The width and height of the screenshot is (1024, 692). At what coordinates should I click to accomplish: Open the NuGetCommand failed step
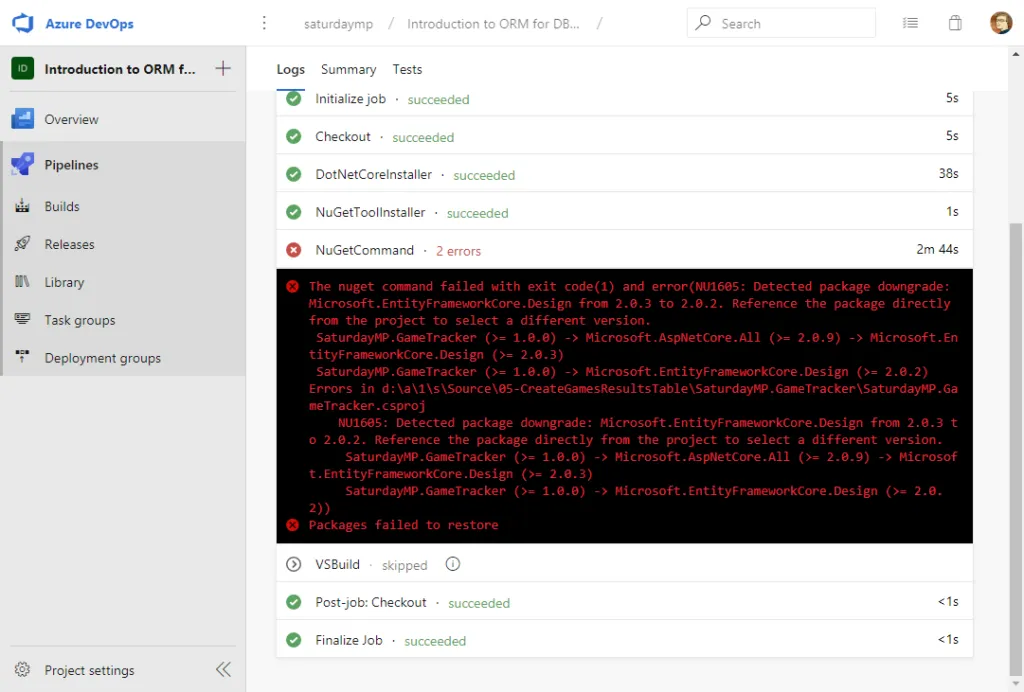click(624, 249)
